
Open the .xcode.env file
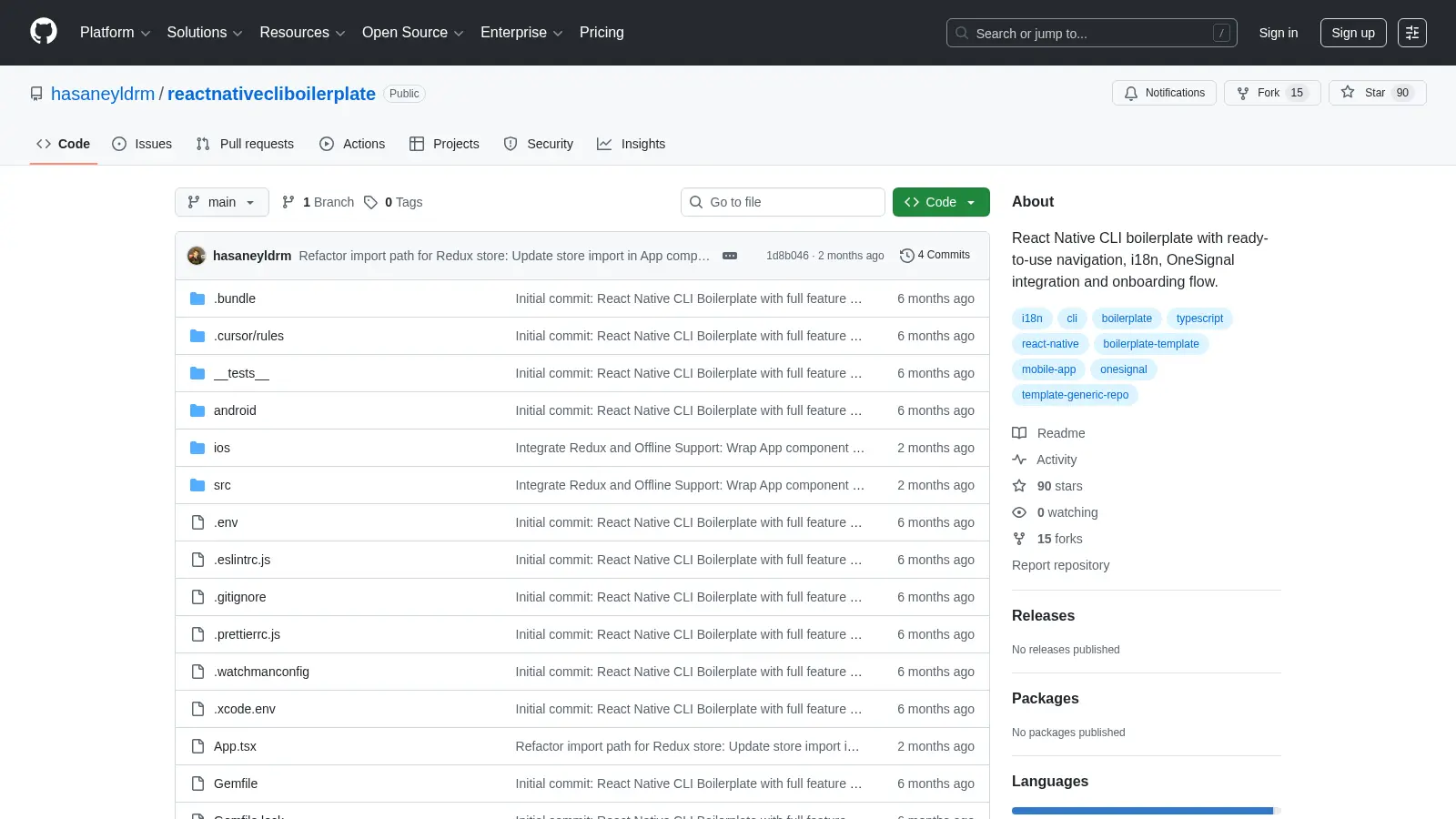coord(245,709)
